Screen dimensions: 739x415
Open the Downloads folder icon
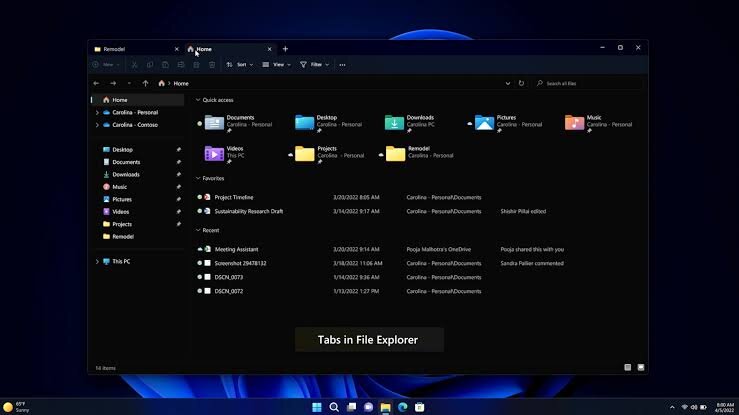click(x=394, y=123)
